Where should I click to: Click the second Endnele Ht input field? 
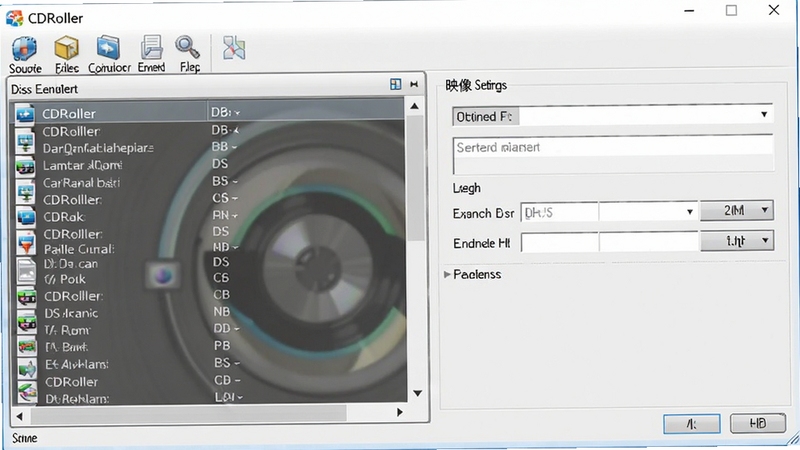[648, 242]
